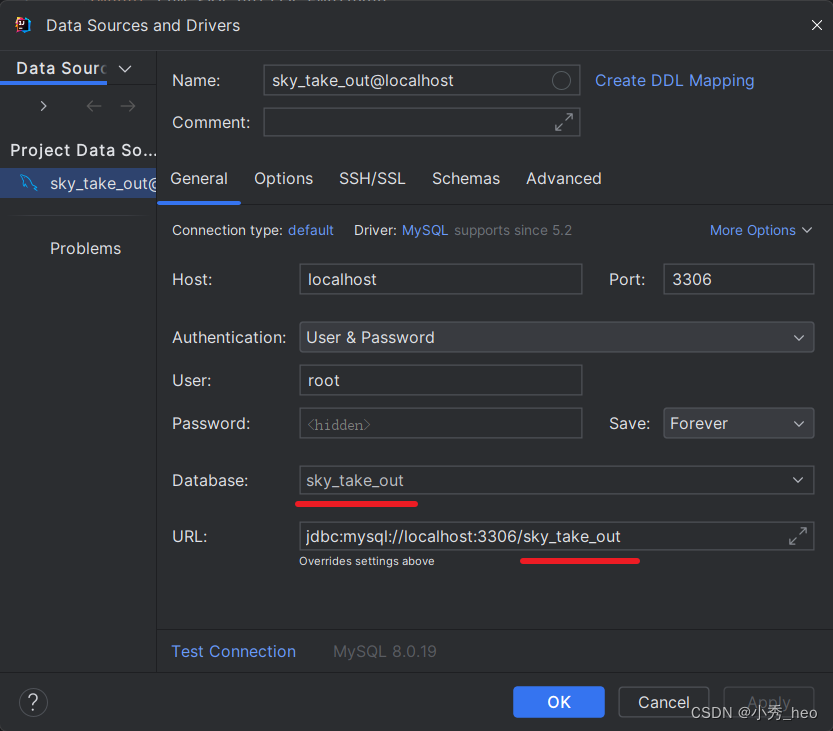
Task: Expand the URL field editor
Action: tap(798, 537)
